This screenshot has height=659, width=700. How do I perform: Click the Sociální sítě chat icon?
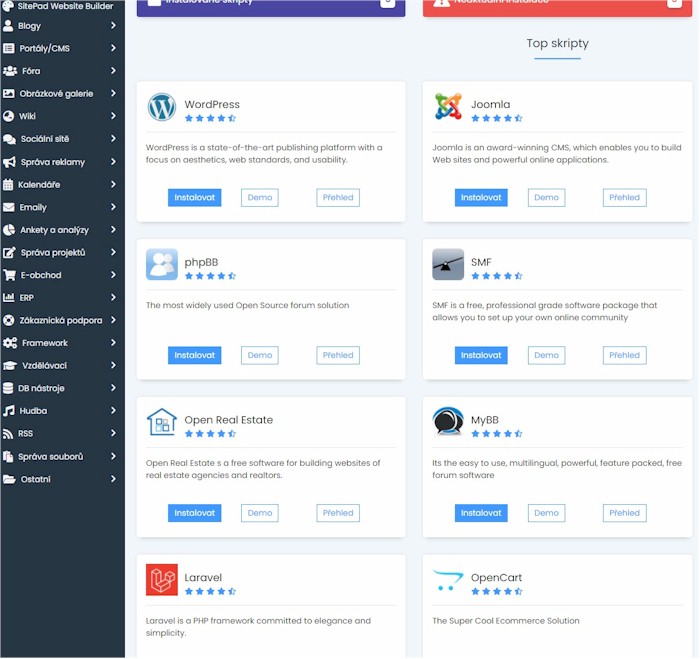[x=9, y=139]
